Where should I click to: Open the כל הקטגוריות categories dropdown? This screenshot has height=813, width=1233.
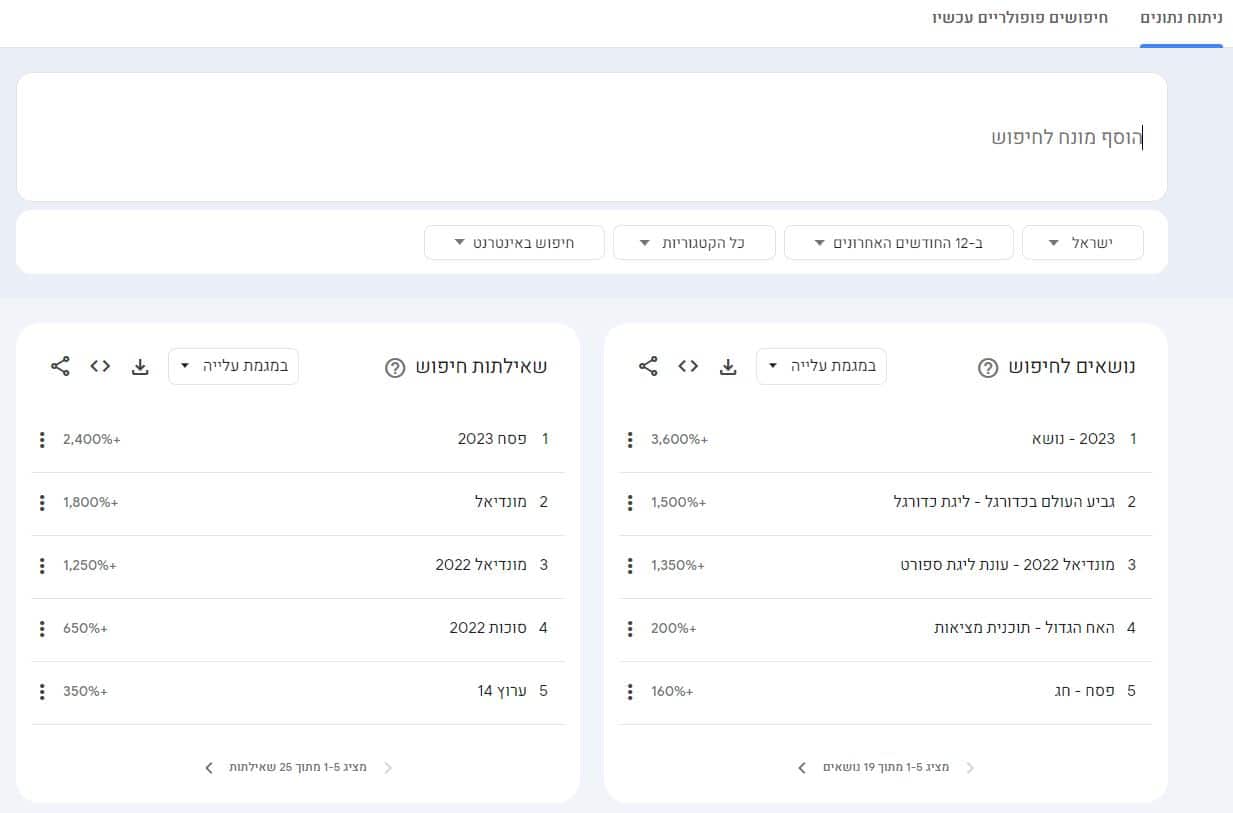(x=694, y=243)
